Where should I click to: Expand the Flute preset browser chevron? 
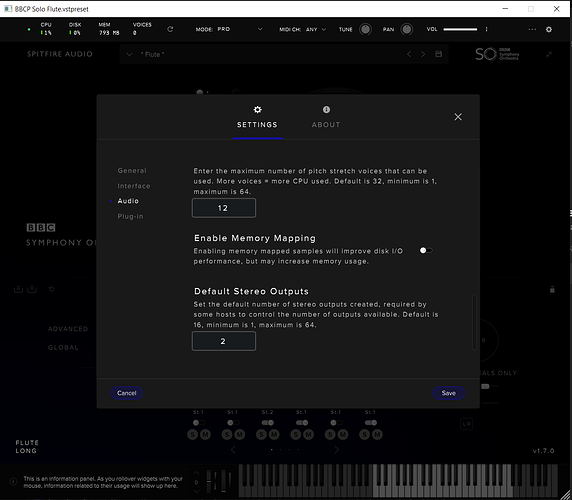coord(129,54)
